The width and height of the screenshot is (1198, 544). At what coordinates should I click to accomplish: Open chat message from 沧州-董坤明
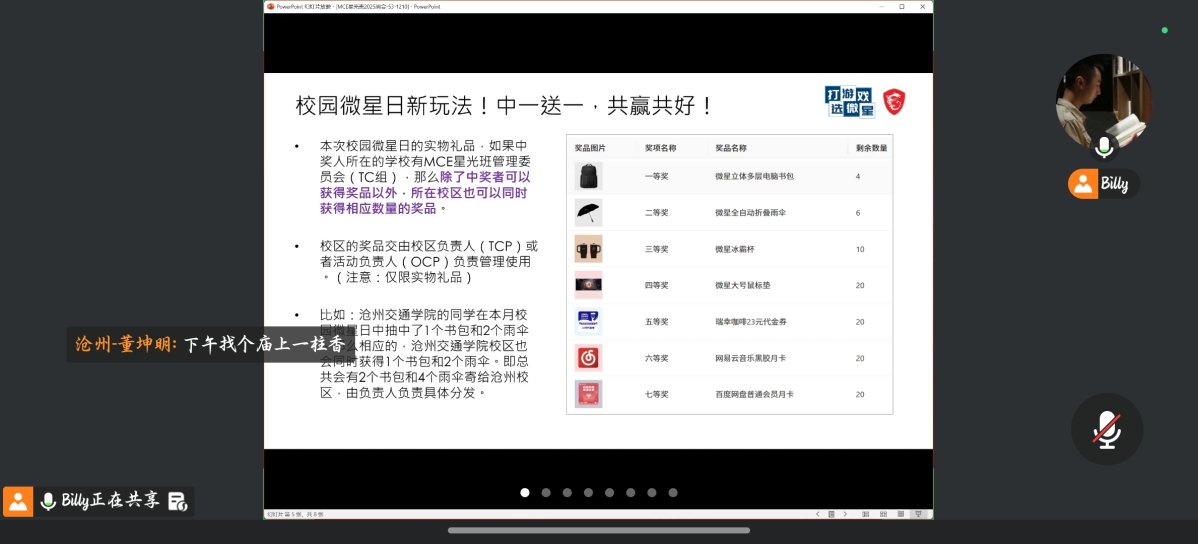pos(213,345)
